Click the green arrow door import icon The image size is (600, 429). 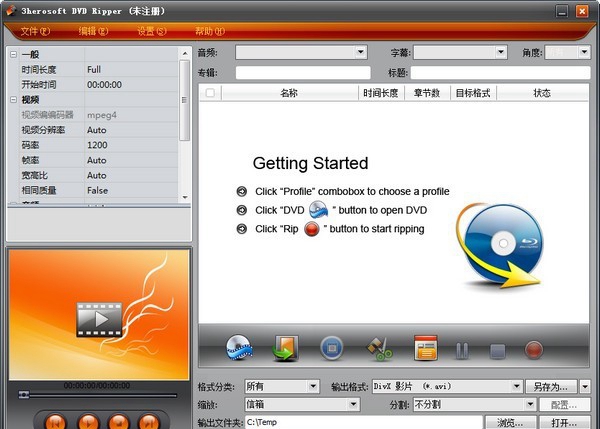pyautogui.click(x=285, y=348)
